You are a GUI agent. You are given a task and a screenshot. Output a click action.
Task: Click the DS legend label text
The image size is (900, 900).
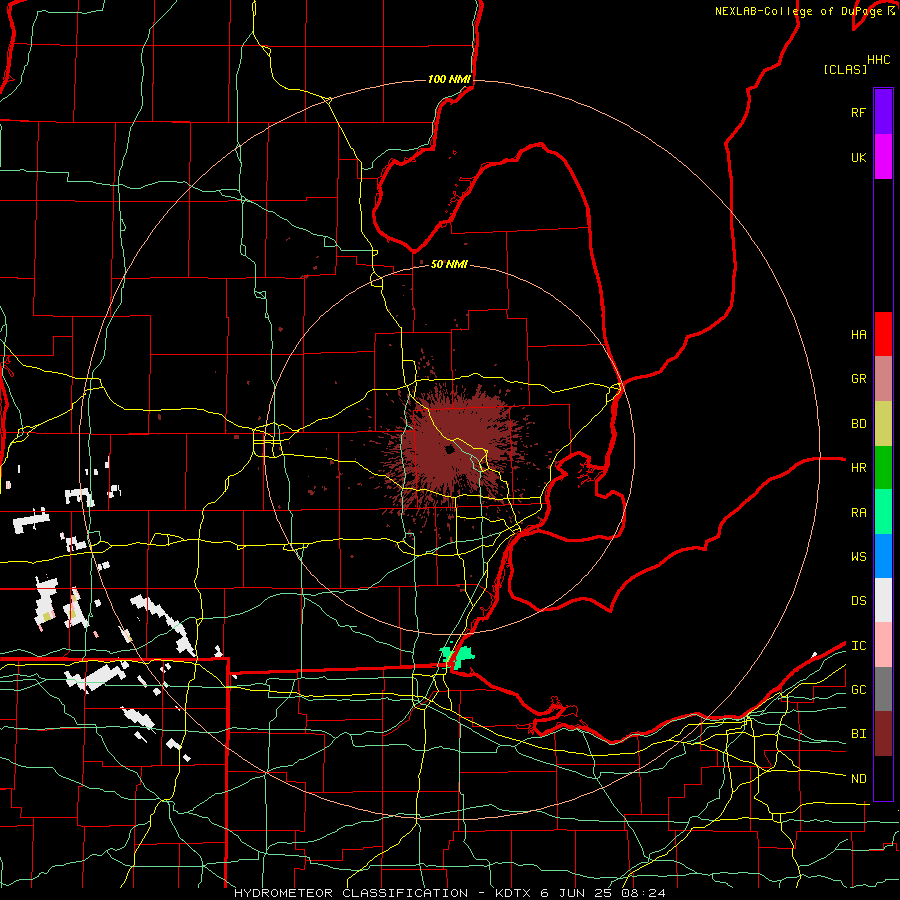pyautogui.click(x=858, y=600)
